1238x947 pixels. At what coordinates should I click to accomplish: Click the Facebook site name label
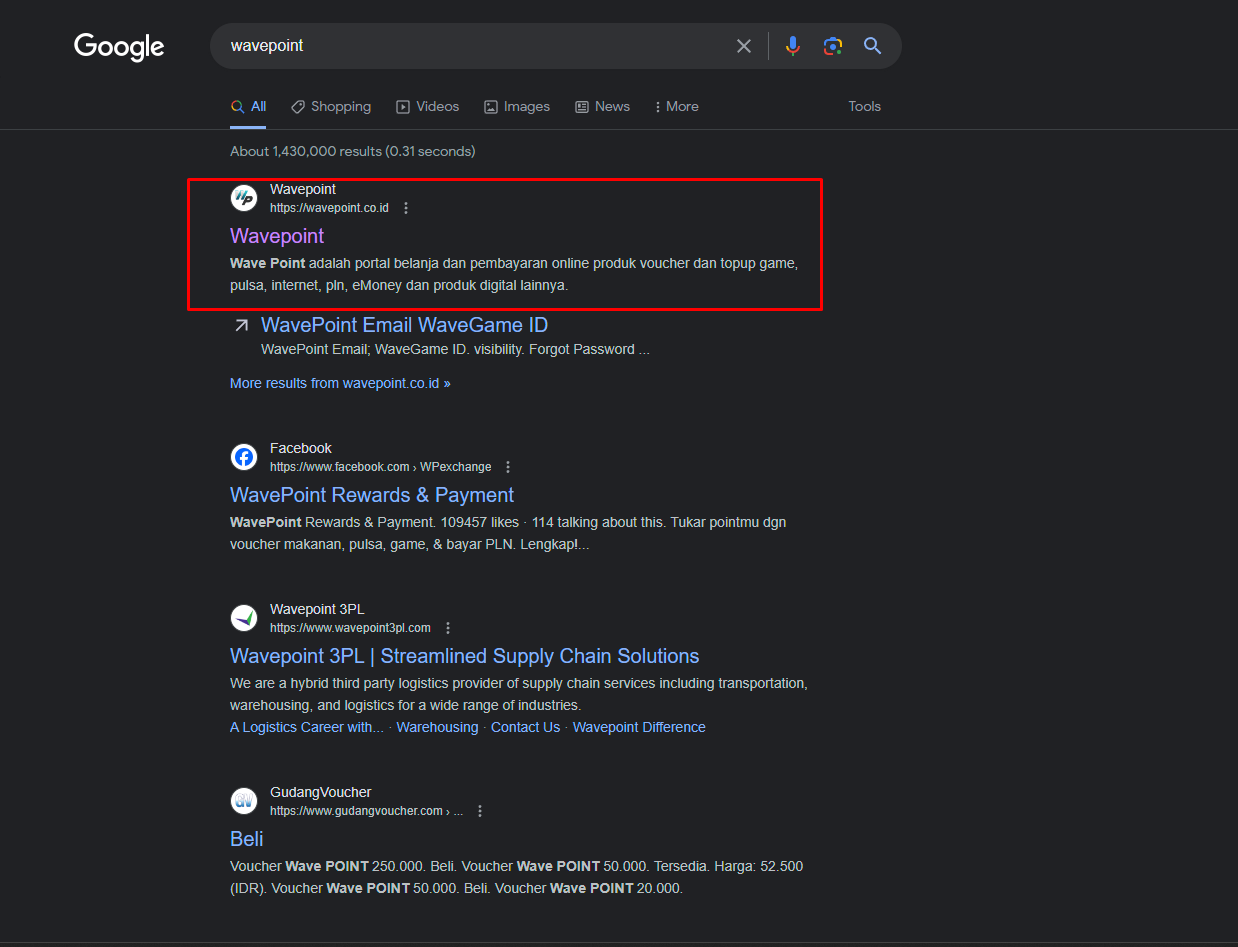[301, 448]
